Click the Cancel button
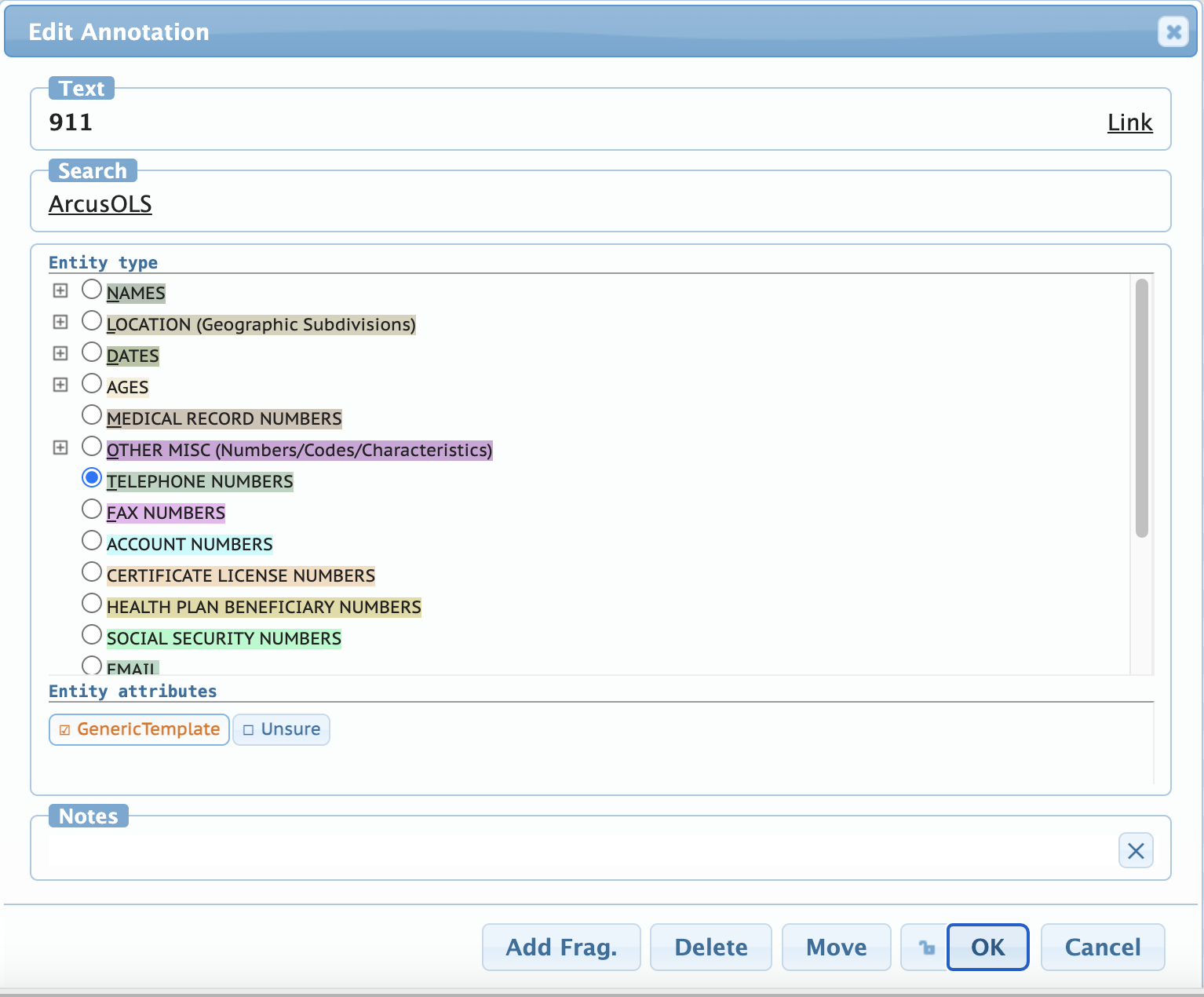 1103,948
